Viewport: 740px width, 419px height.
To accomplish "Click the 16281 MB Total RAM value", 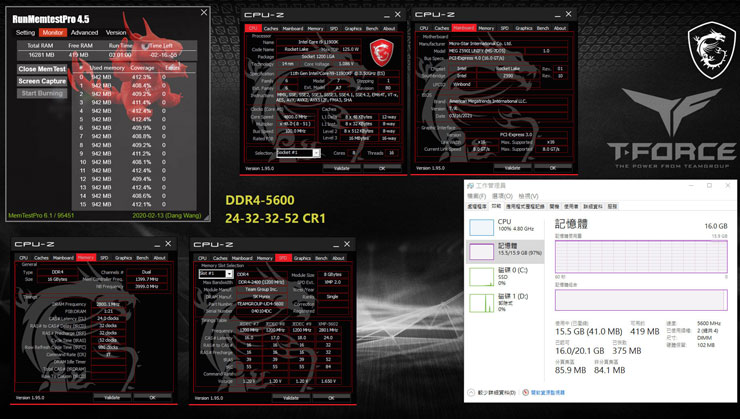I will click(42, 55).
